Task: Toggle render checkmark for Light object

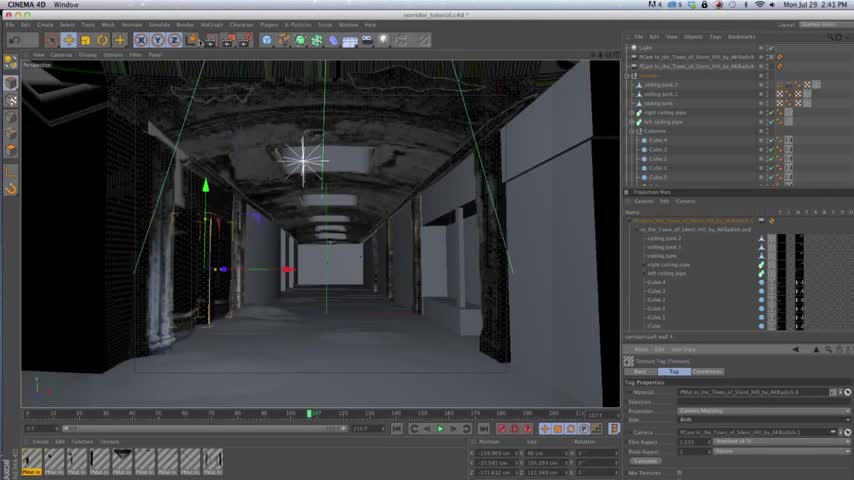Action: pyautogui.click(x=771, y=47)
